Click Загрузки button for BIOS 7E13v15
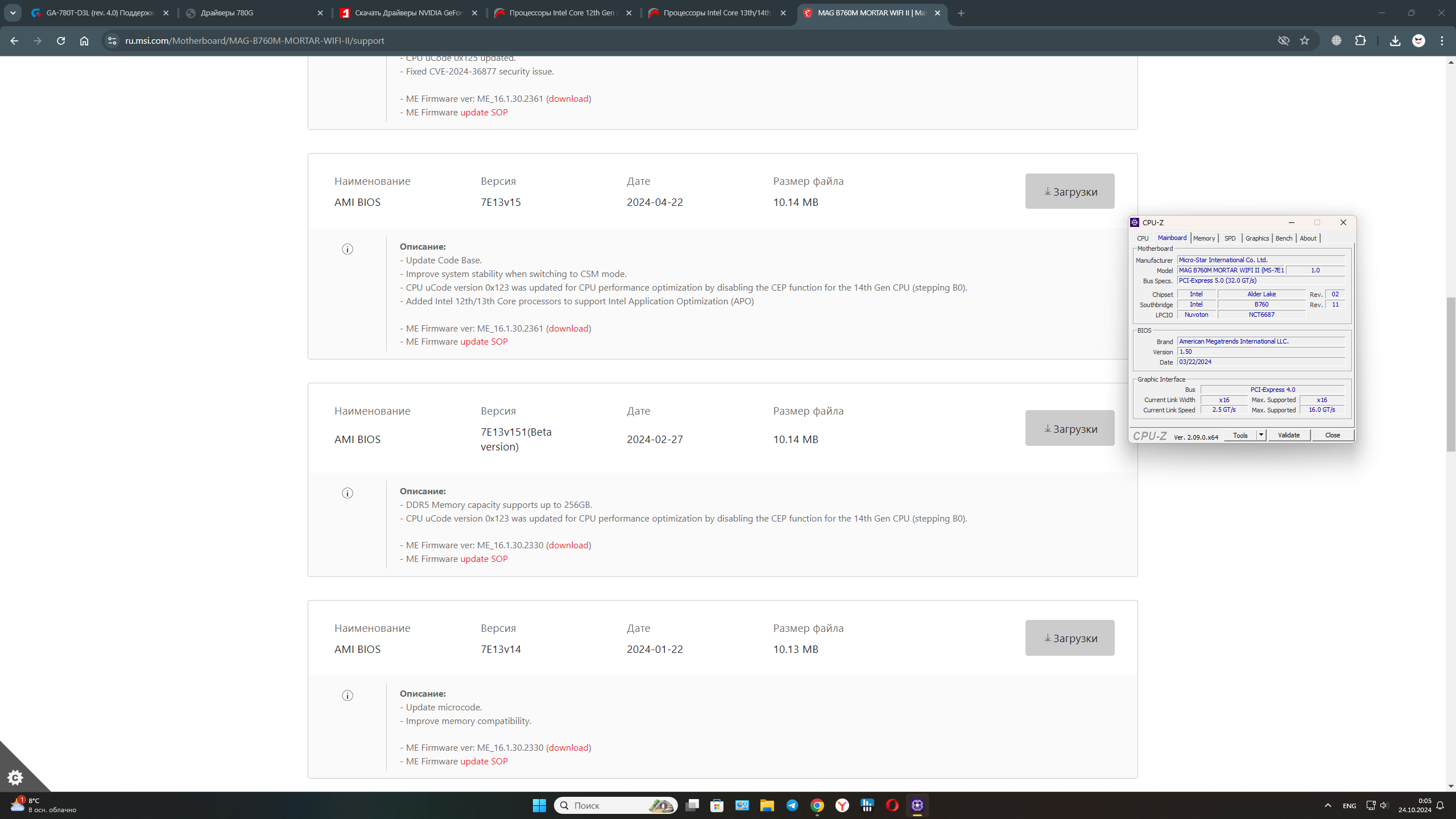 (1069, 191)
